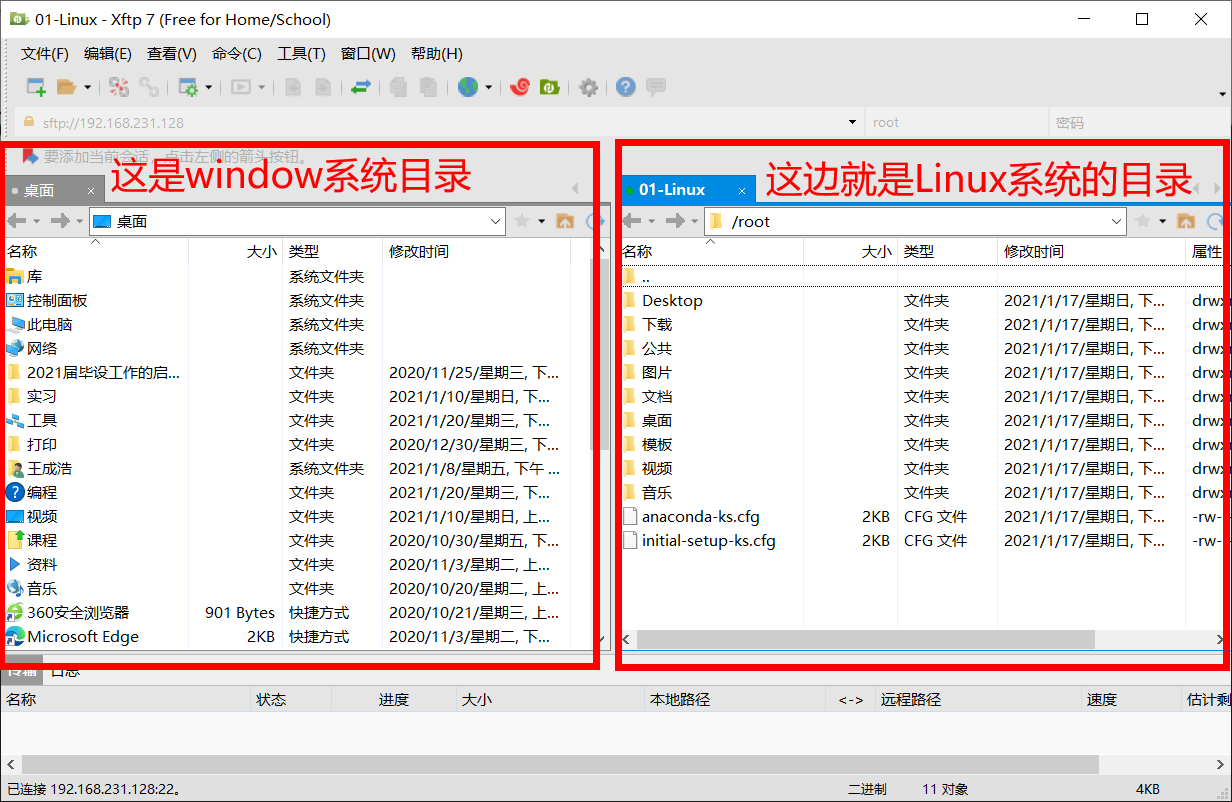Image resolution: width=1232 pixels, height=802 pixels.
Task: Go to the local pane's parent folder
Action: point(565,222)
